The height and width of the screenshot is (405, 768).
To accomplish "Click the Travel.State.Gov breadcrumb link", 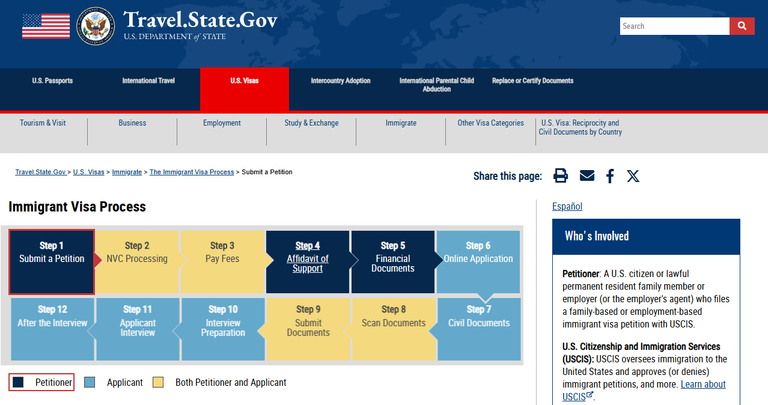I will pos(40,172).
